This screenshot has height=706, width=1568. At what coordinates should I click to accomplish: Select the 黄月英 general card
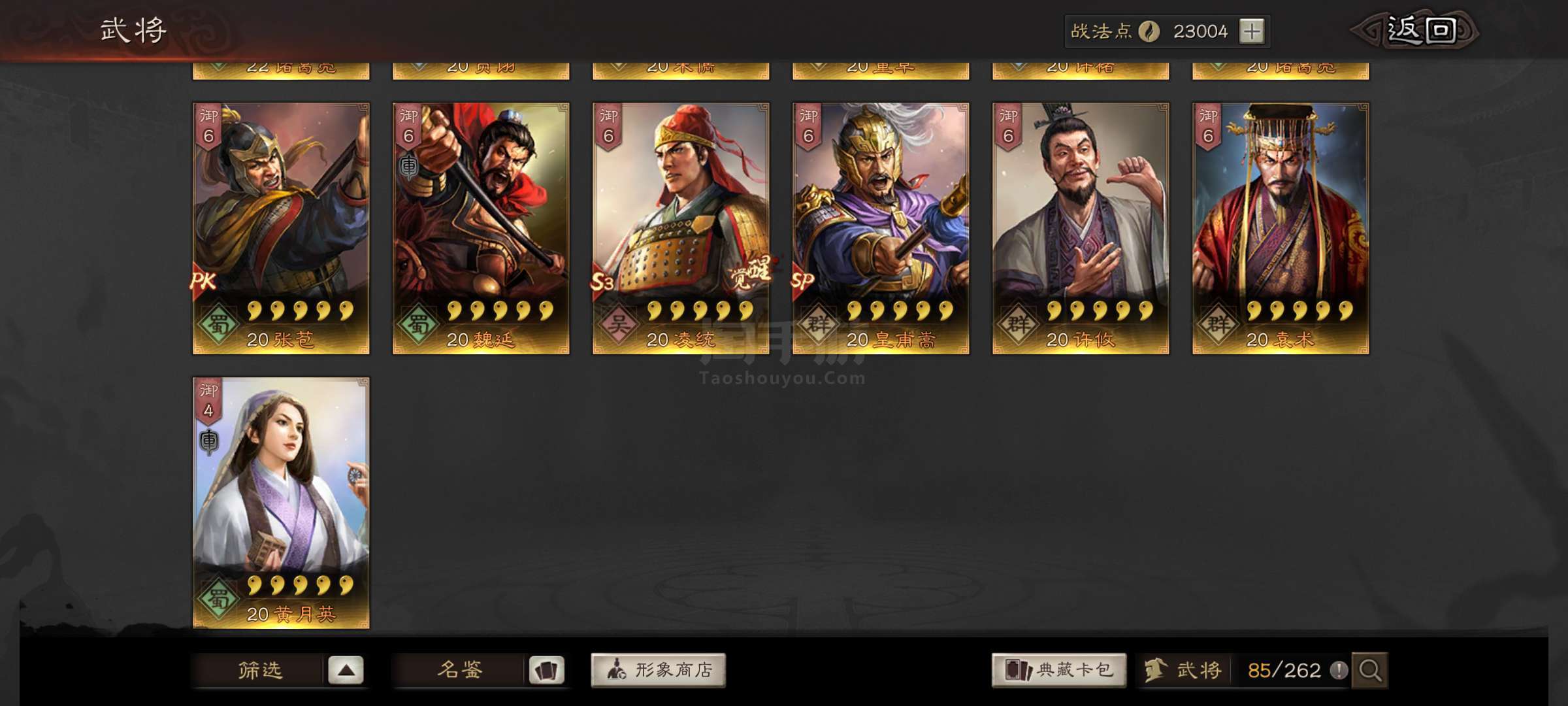(x=281, y=503)
